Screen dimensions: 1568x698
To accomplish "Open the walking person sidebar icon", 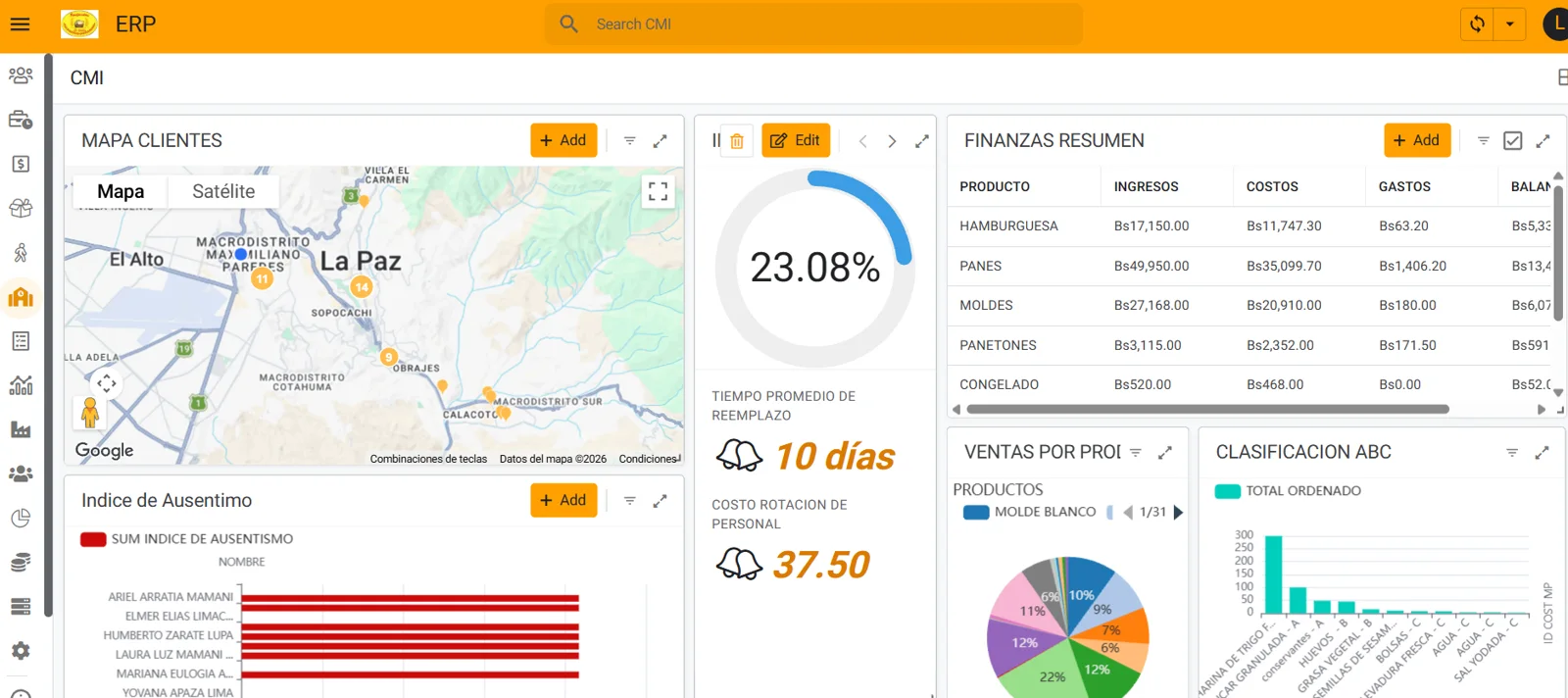I will click(x=21, y=253).
